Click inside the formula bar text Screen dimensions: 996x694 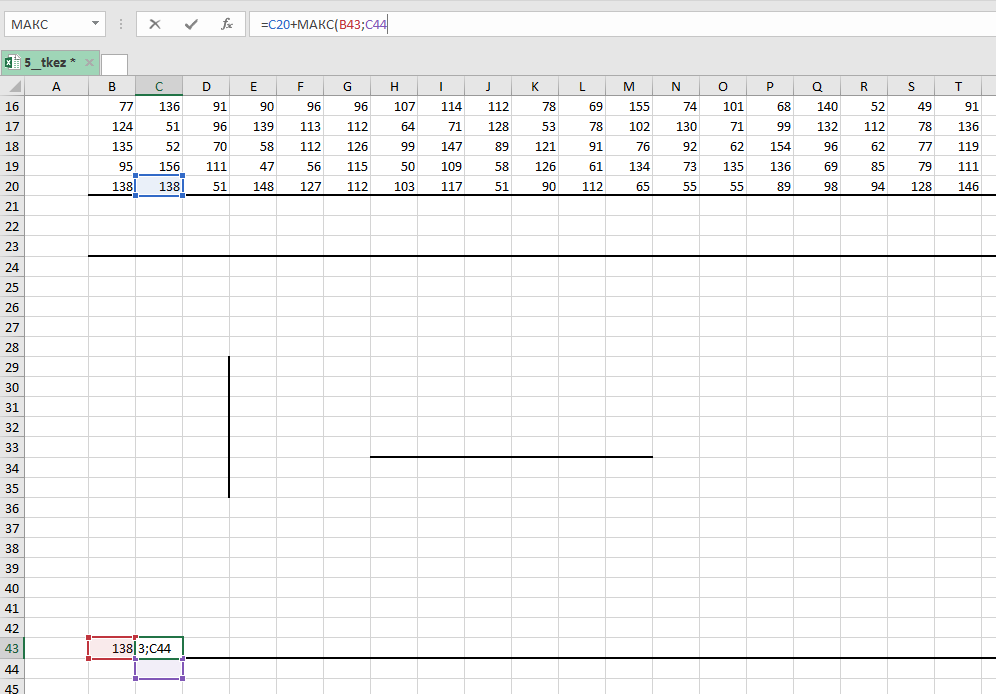[x=600, y=24]
